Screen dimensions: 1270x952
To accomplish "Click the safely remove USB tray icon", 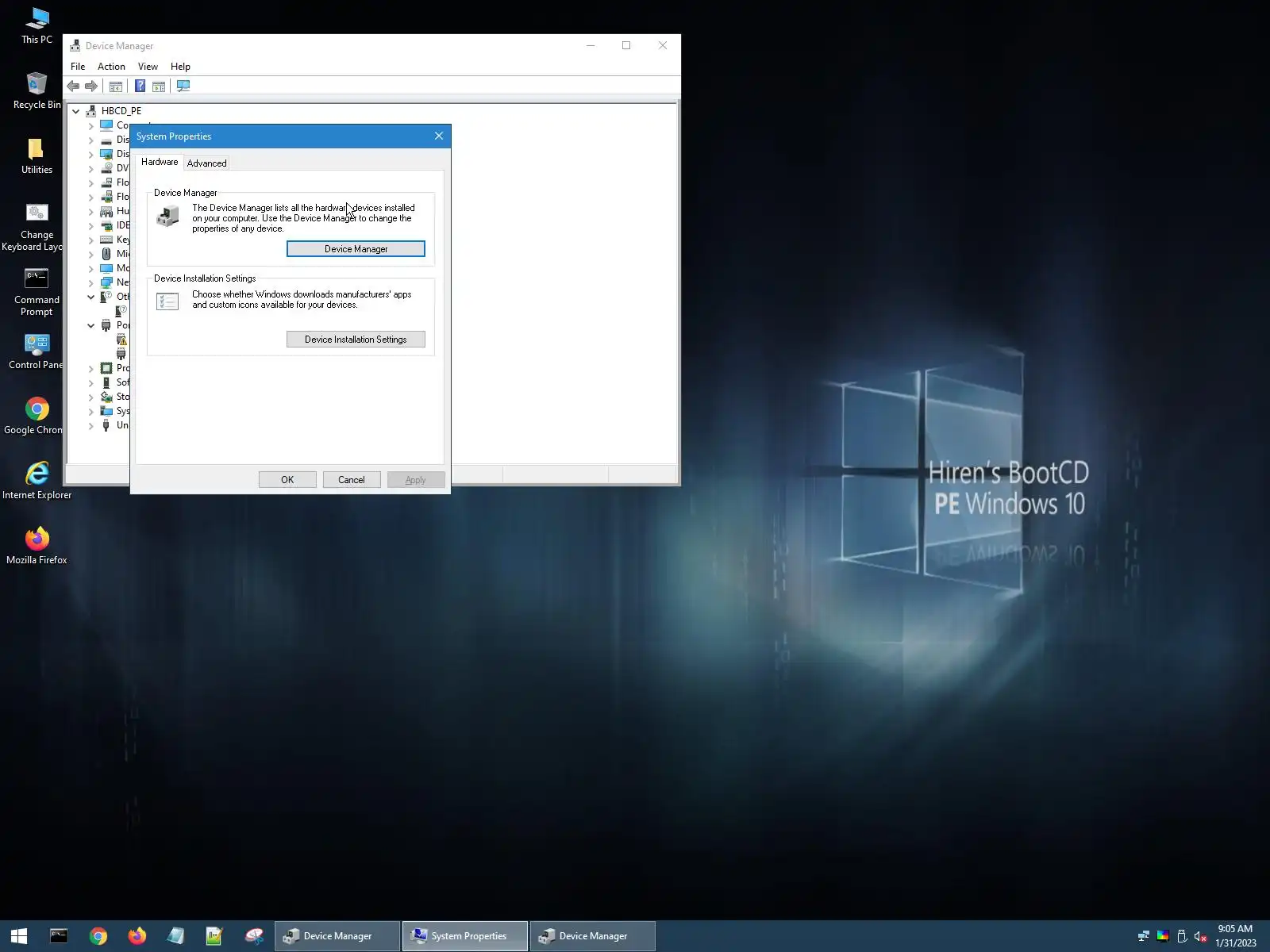I will (x=1182, y=936).
